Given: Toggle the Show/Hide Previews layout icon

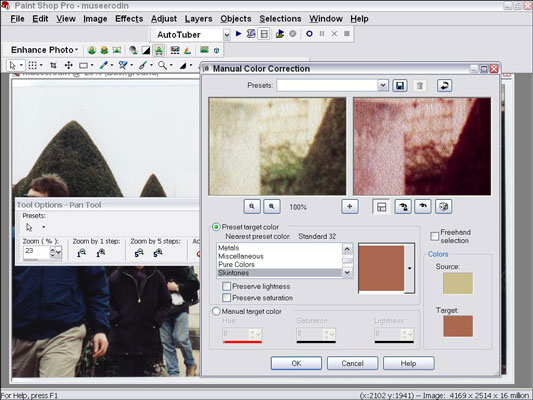Looking at the screenshot, I should coord(381,207).
